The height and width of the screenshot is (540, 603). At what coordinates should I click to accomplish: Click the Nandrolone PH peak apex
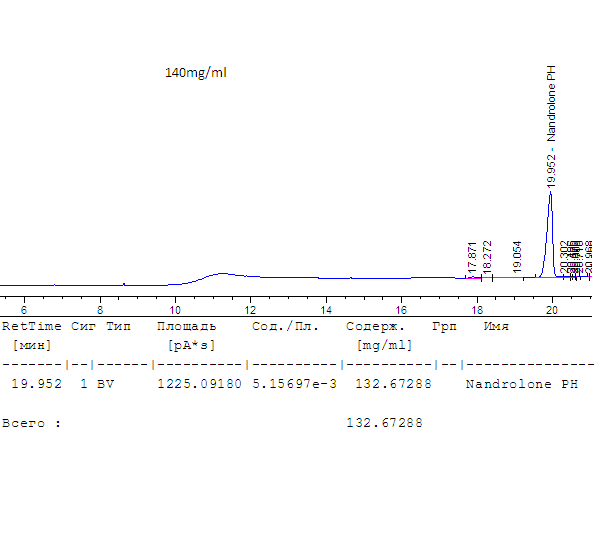[x=551, y=192]
